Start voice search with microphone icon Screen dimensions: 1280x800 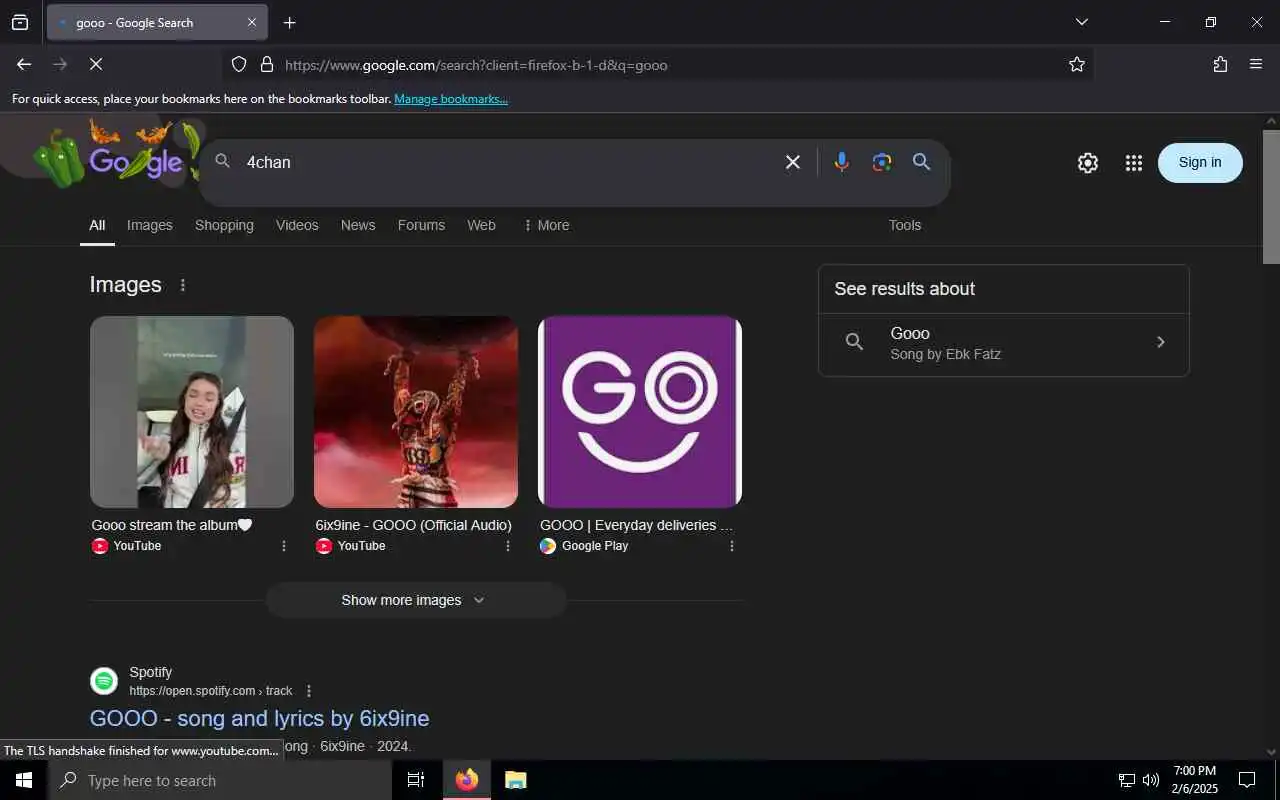[x=842, y=162]
